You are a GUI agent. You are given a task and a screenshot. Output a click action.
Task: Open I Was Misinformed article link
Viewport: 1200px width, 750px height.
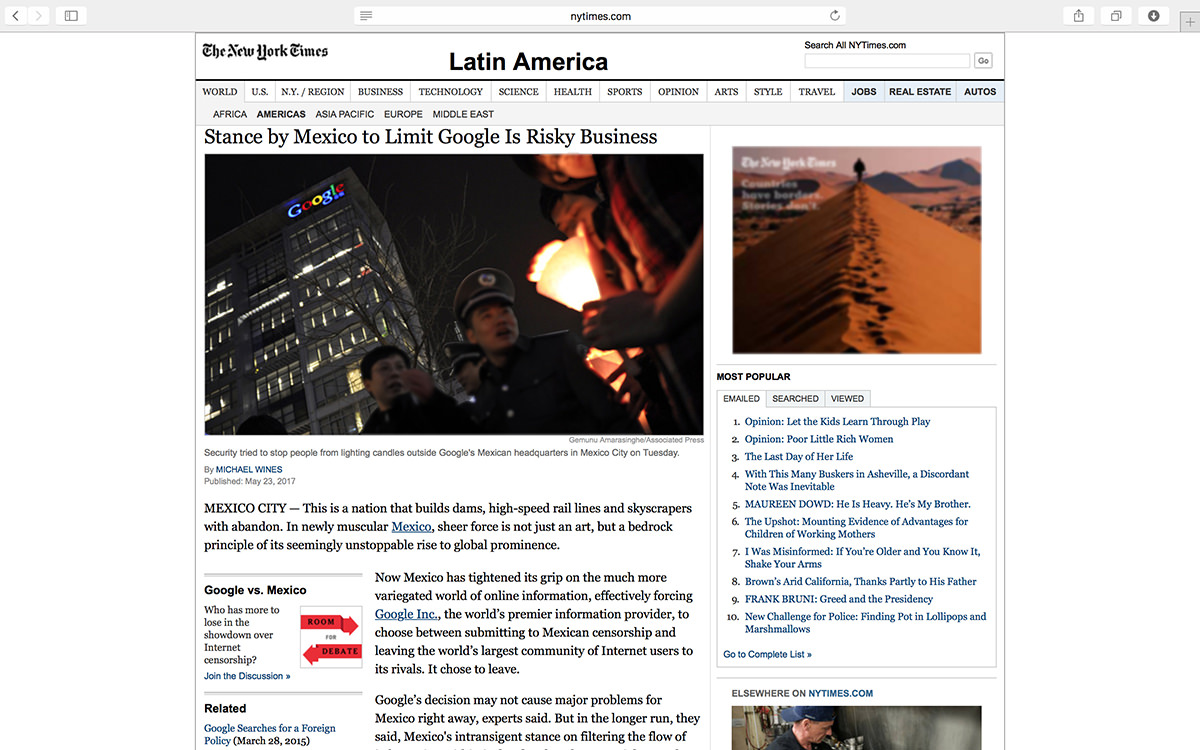click(x=862, y=558)
